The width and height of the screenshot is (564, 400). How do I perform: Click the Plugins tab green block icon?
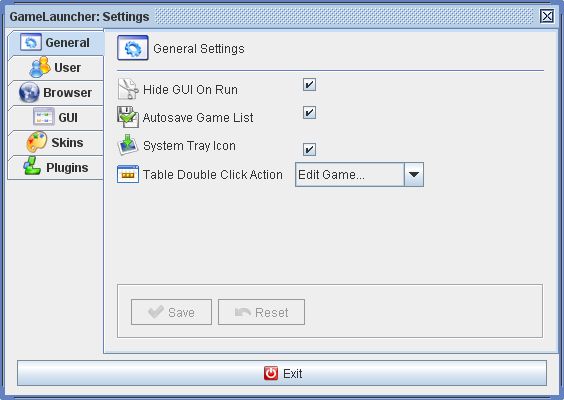coord(32,166)
